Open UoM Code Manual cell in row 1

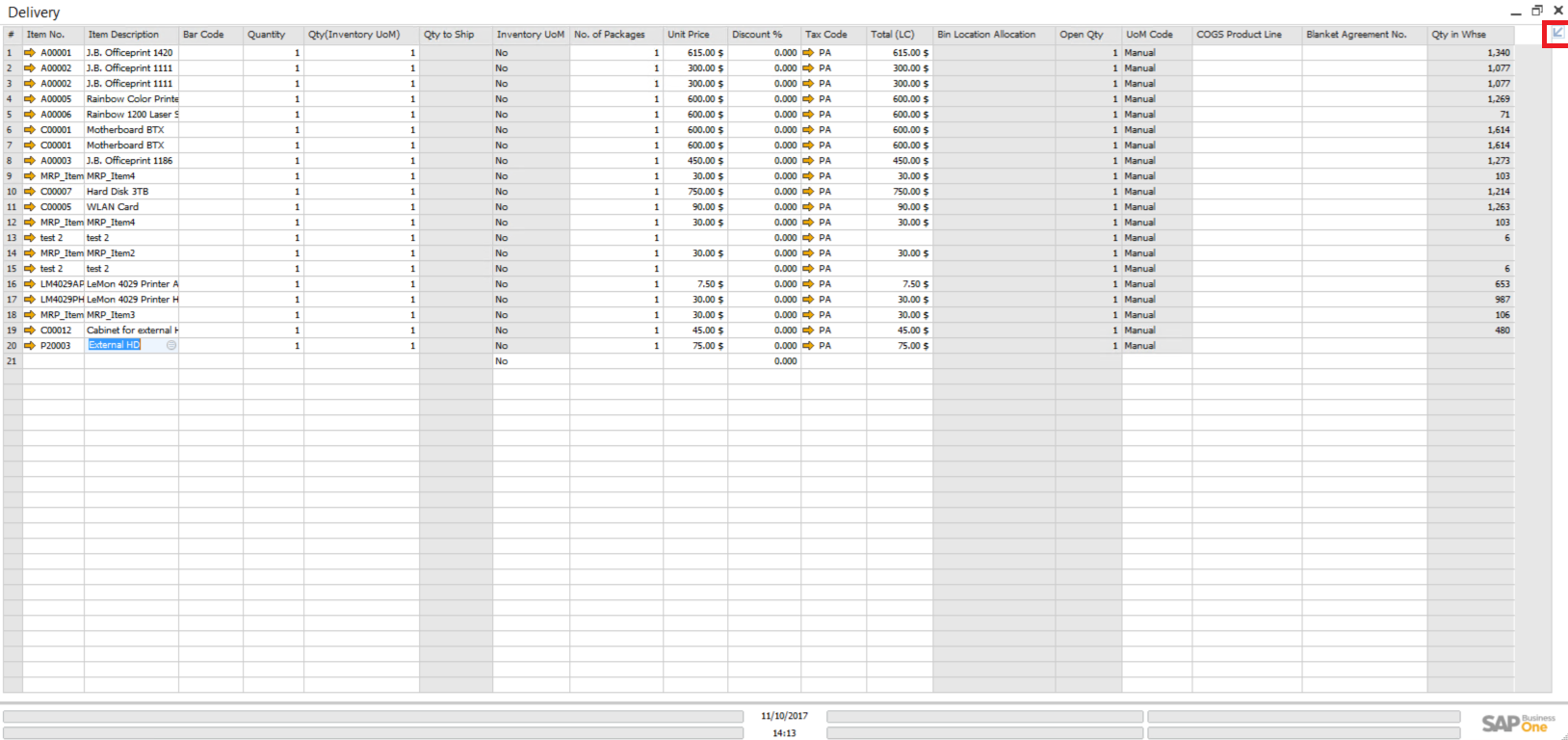pos(1156,53)
